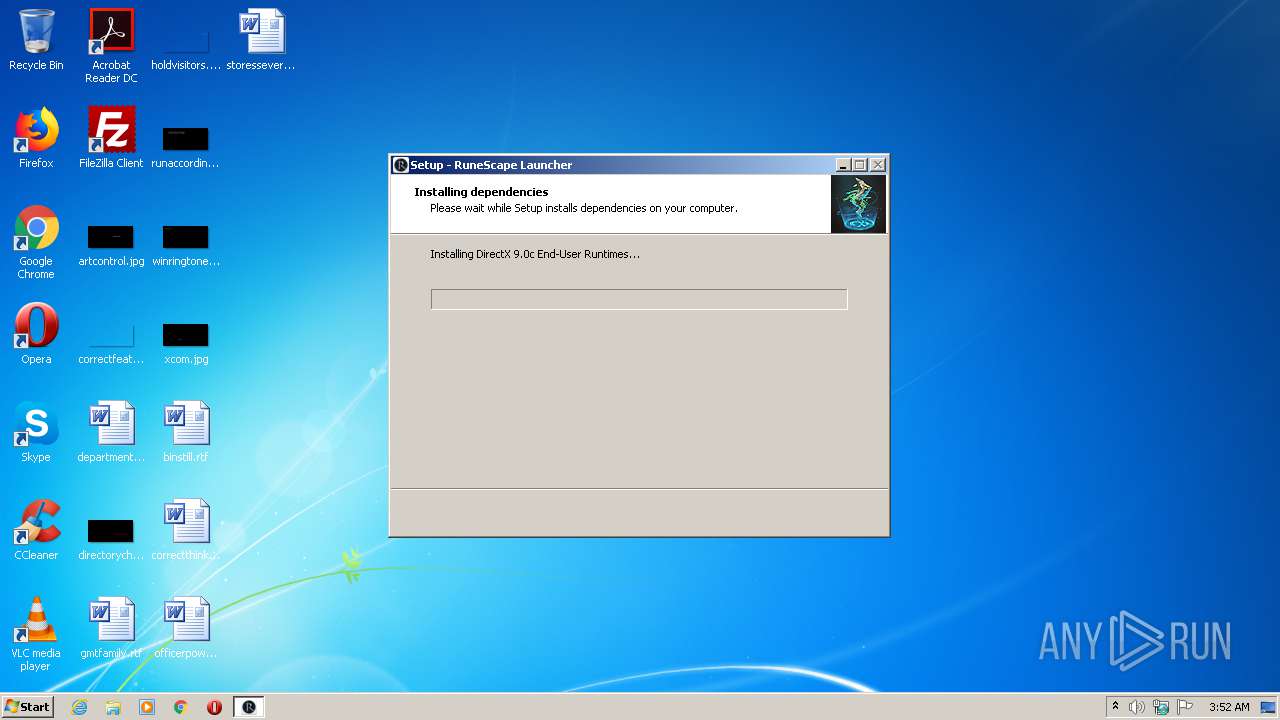
Task: Click the Start button
Action: 27,706
